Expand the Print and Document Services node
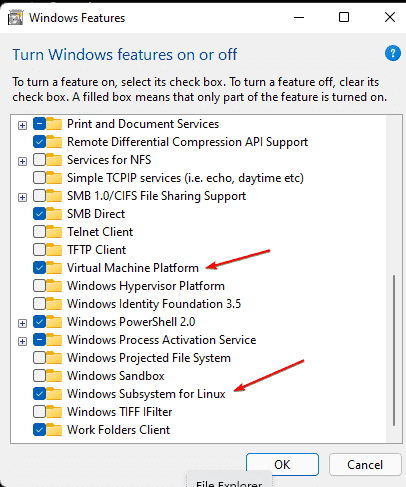The image size is (406, 487). pyautogui.click(x=22, y=125)
